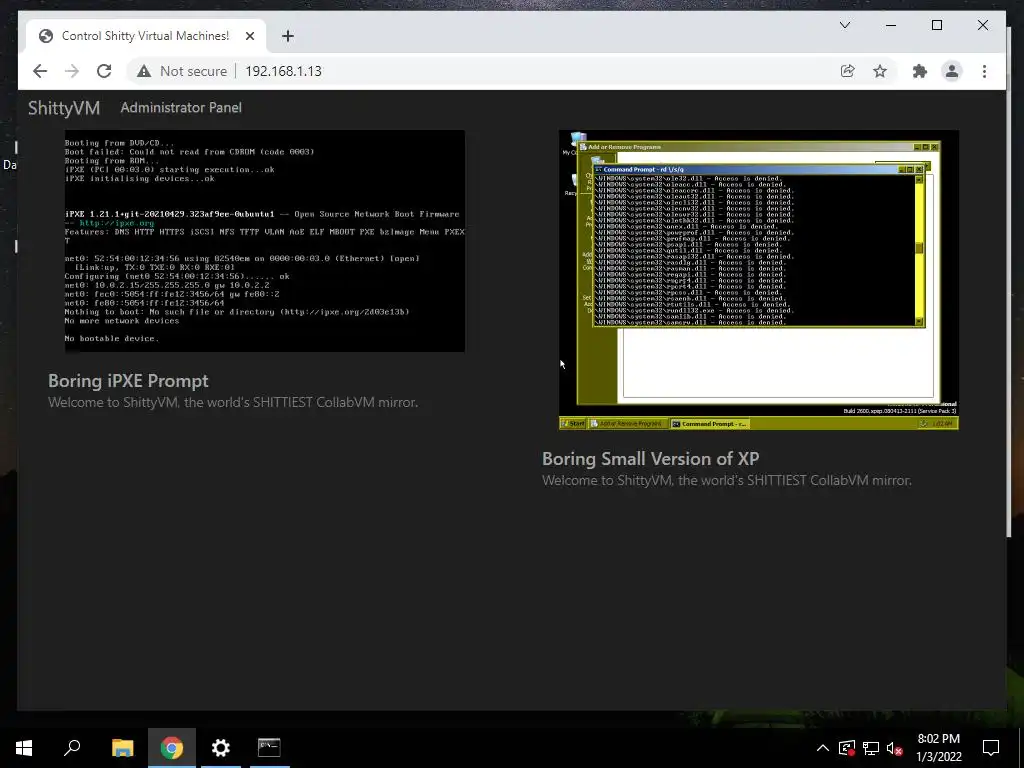The image size is (1024, 768).
Task: Go back to the previous page
Action: click(x=40, y=71)
